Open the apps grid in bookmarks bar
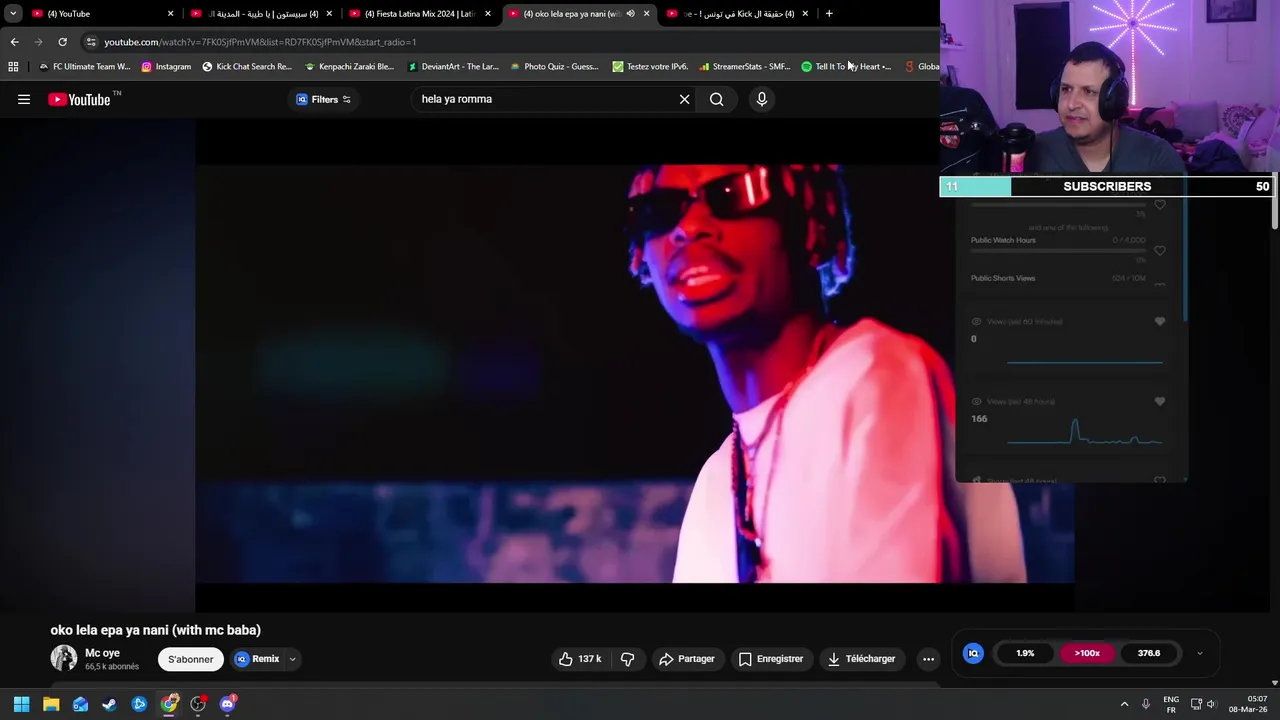1280x720 pixels. pos(13,67)
